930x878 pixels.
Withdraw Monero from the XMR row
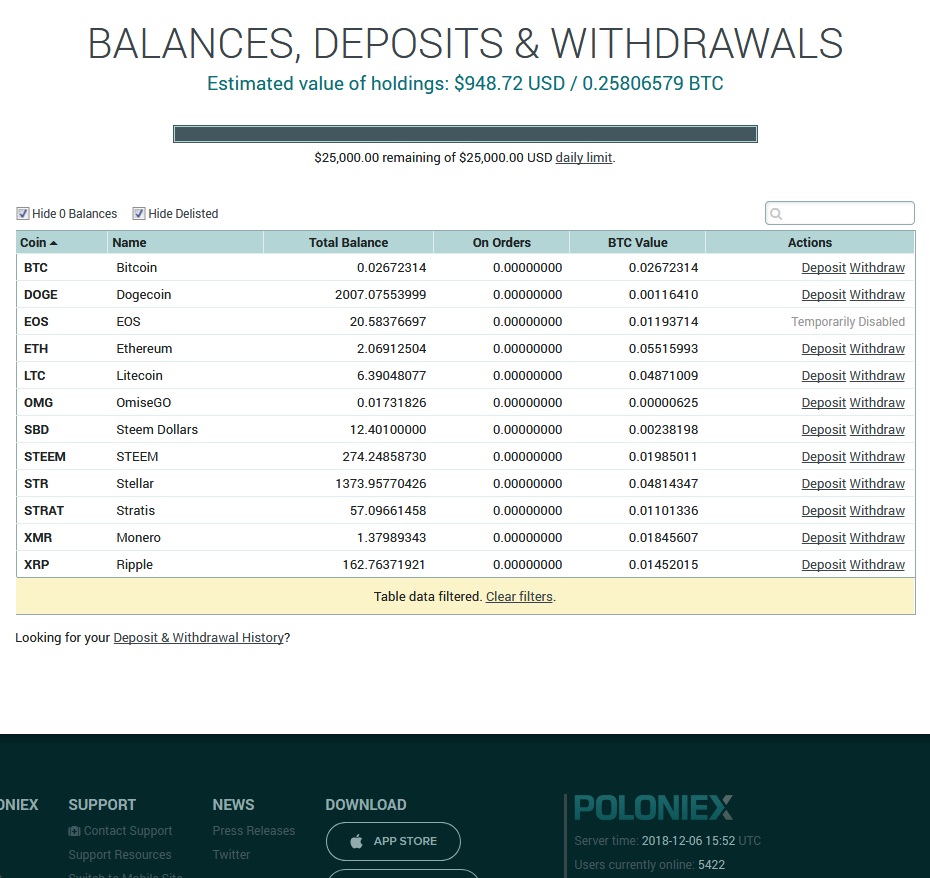point(877,537)
